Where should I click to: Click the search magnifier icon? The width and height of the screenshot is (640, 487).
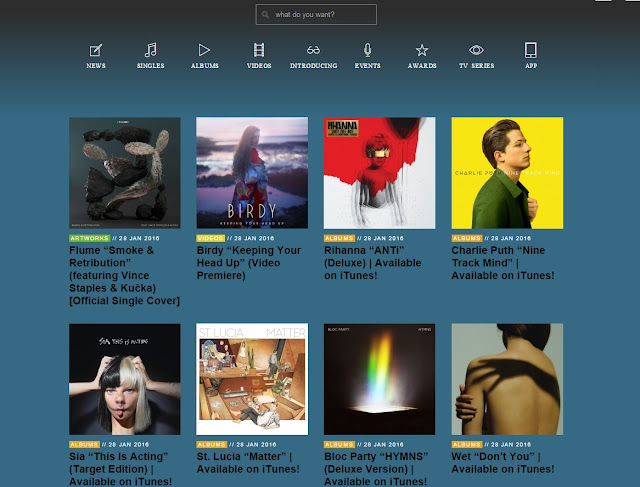click(265, 15)
